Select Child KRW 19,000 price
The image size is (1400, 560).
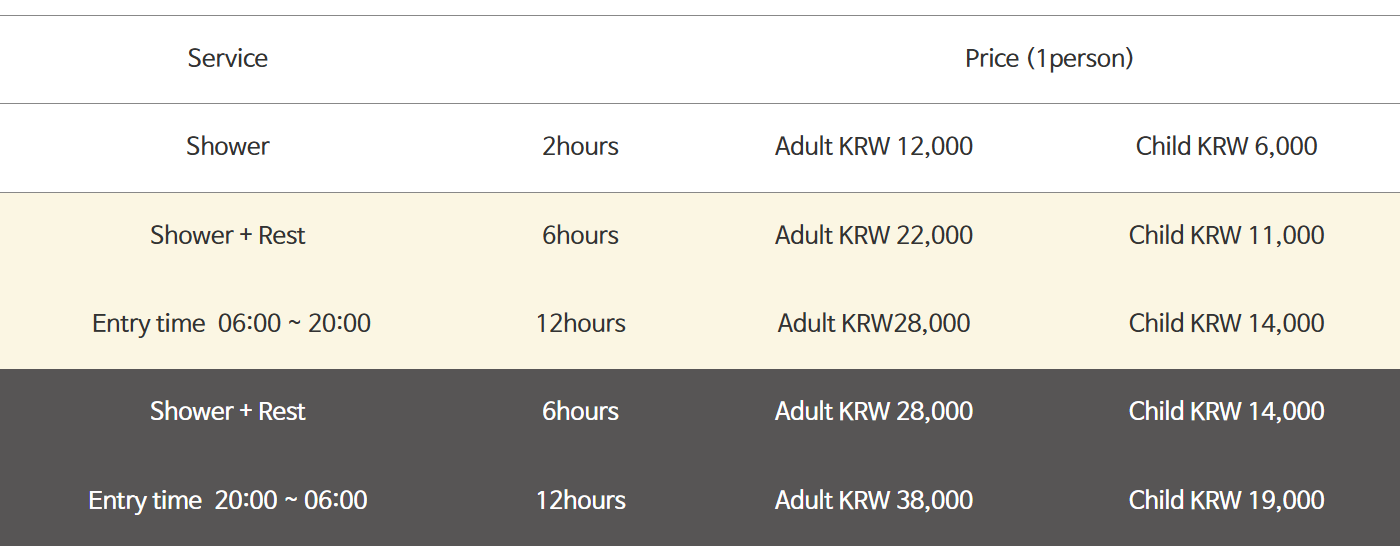[1226, 500]
